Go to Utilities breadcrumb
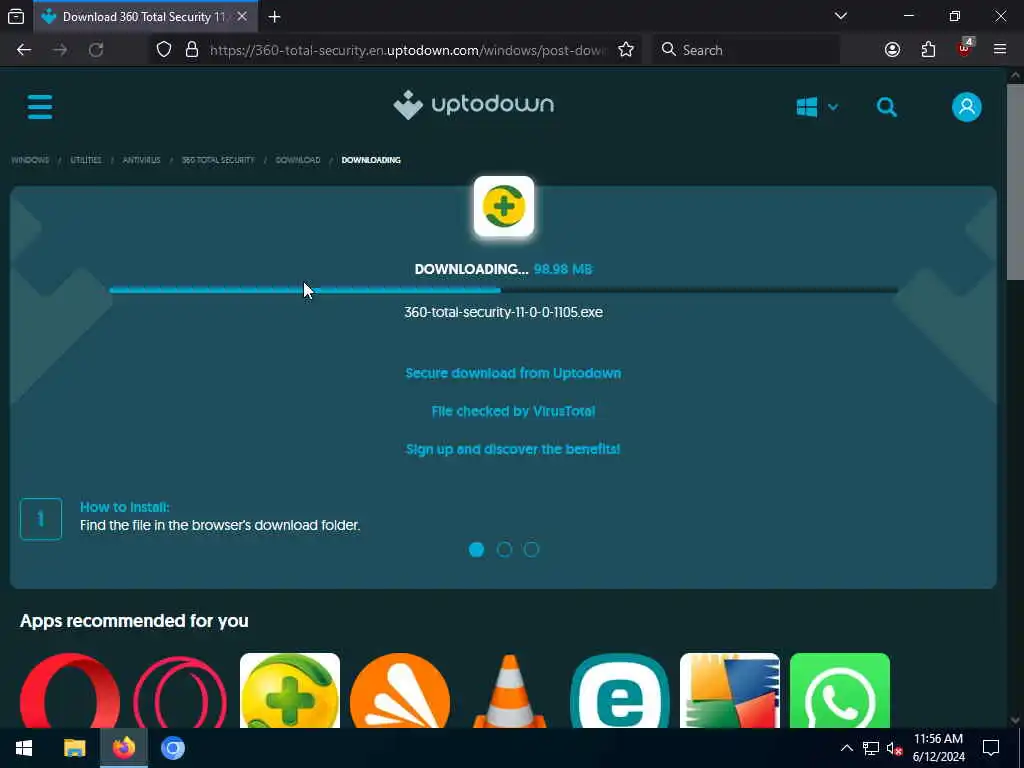This screenshot has width=1024, height=768. click(x=86, y=160)
